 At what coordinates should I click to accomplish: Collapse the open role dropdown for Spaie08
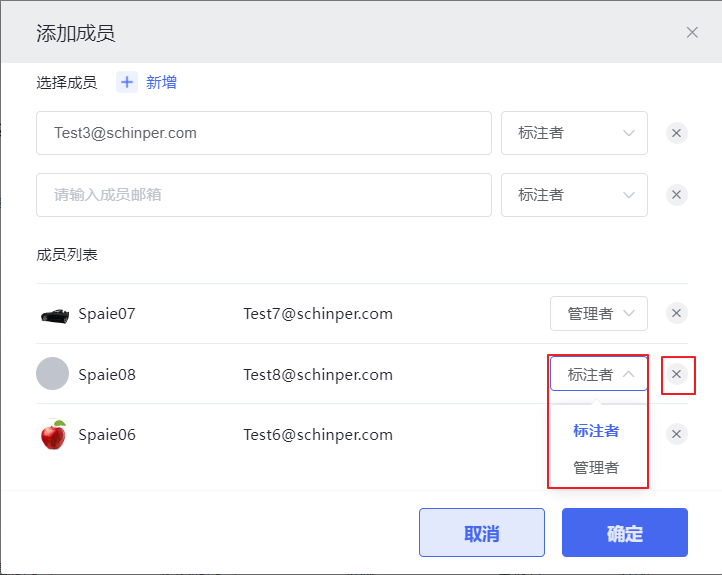pyautogui.click(x=599, y=374)
